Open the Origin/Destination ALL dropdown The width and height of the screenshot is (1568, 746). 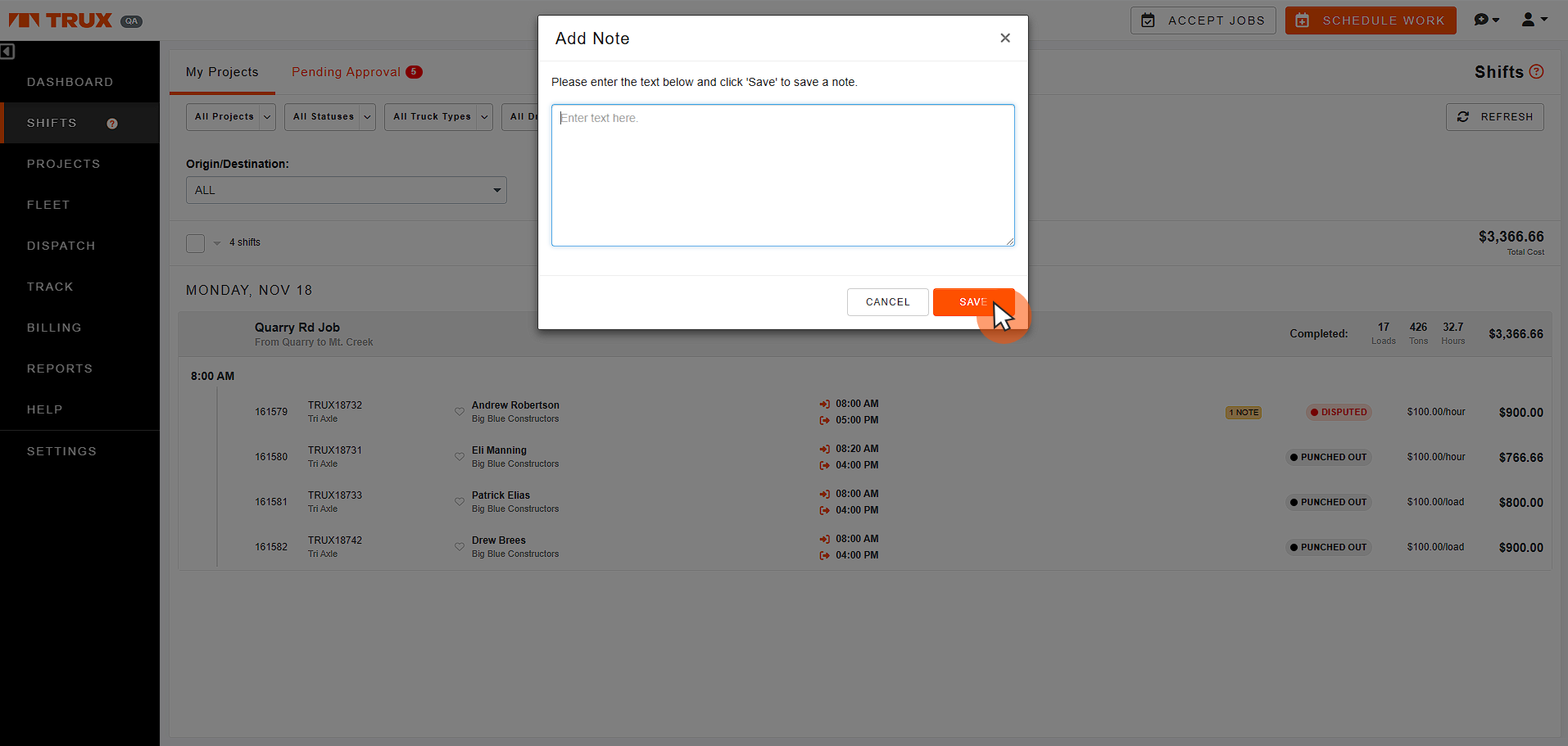pyautogui.click(x=347, y=190)
